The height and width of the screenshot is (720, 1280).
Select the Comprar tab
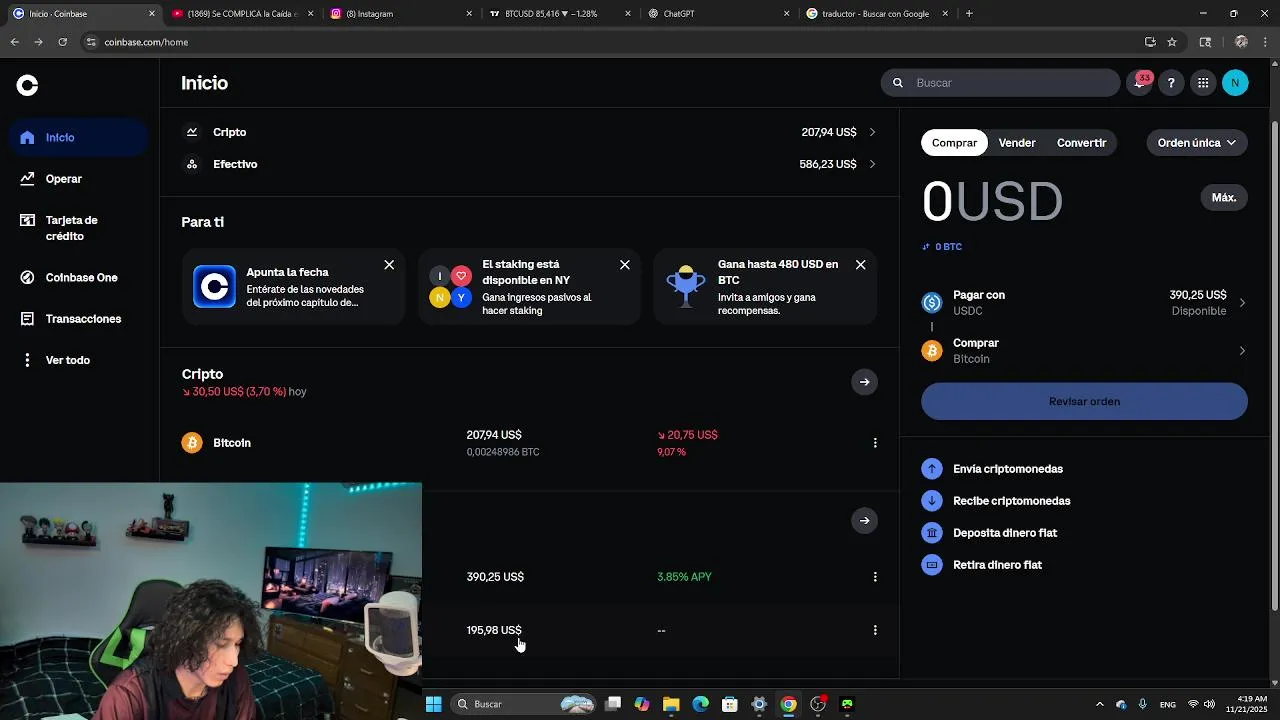click(954, 143)
